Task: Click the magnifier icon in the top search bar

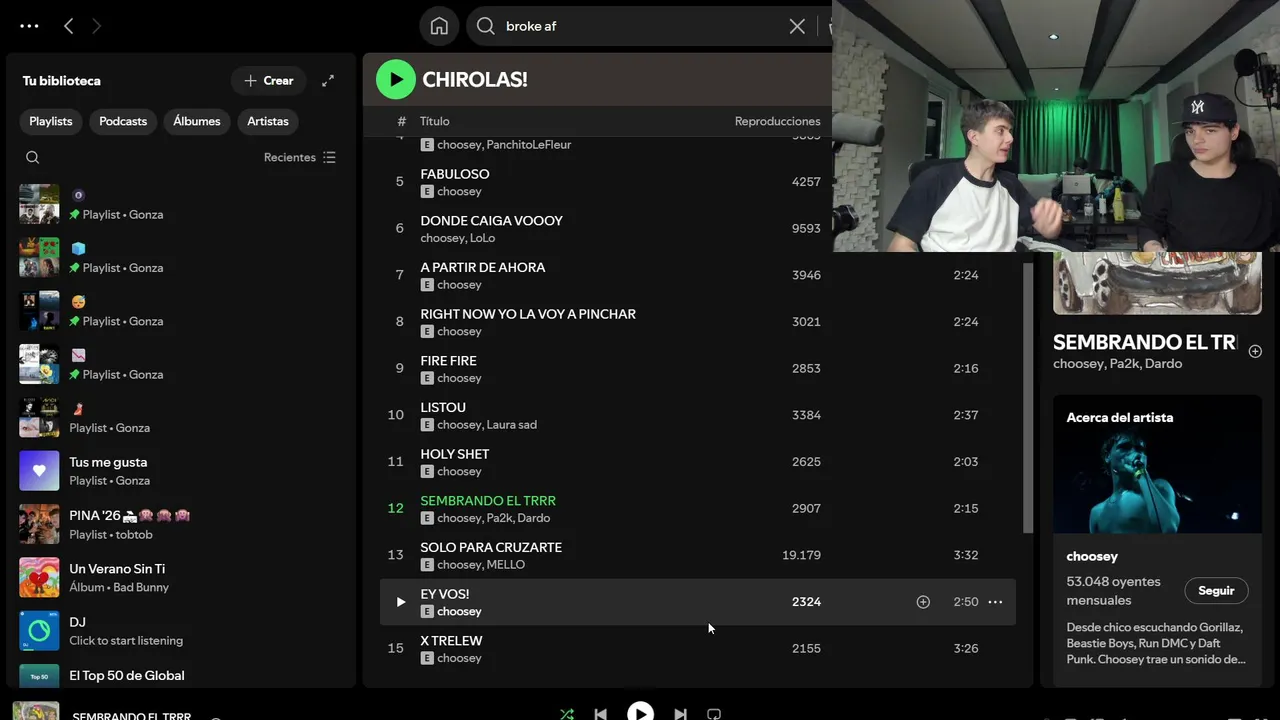Action: pyautogui.click(x=486, y=26)
